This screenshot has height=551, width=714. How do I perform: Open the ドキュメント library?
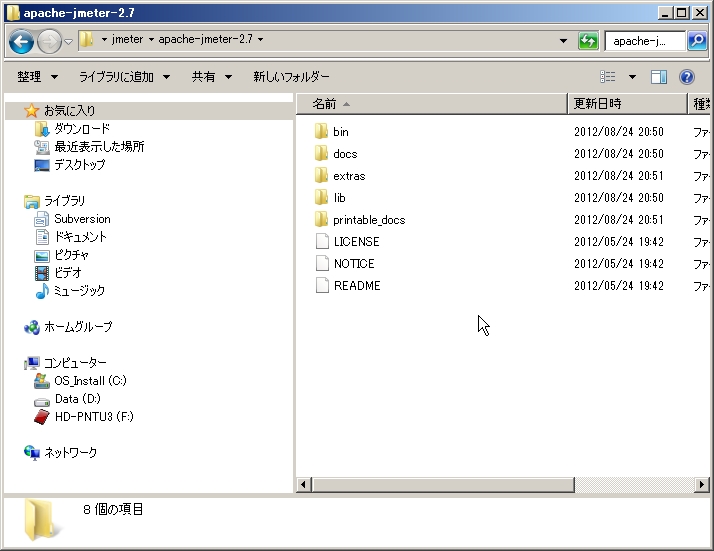(x=80, y=237)
